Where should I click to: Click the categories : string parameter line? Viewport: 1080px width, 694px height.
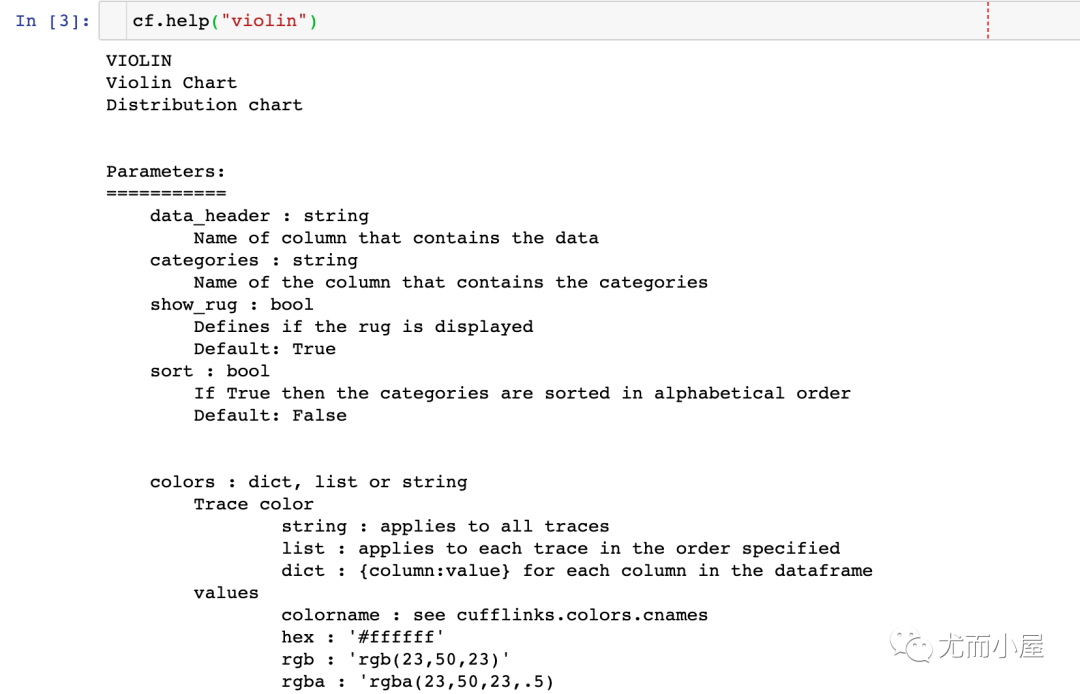[x=253, y=260]
